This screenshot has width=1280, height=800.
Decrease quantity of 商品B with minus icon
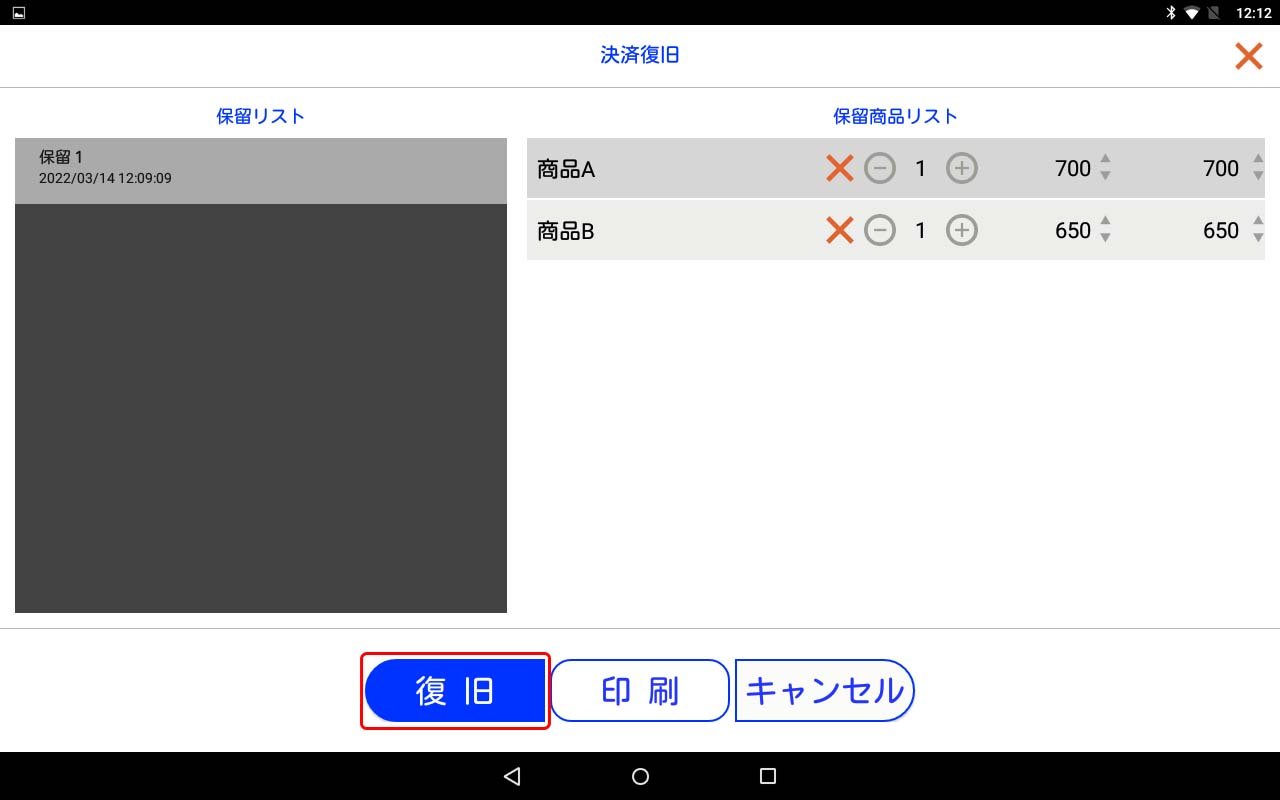880,231
